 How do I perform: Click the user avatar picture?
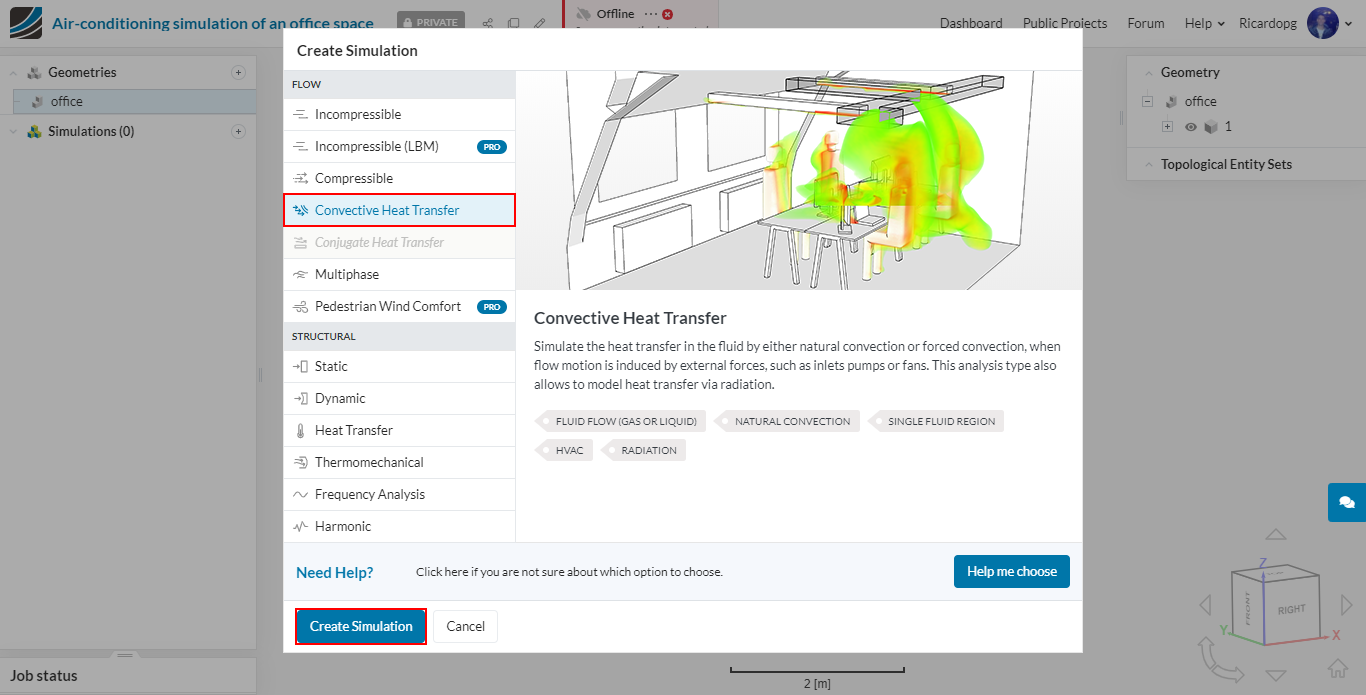1322,23
